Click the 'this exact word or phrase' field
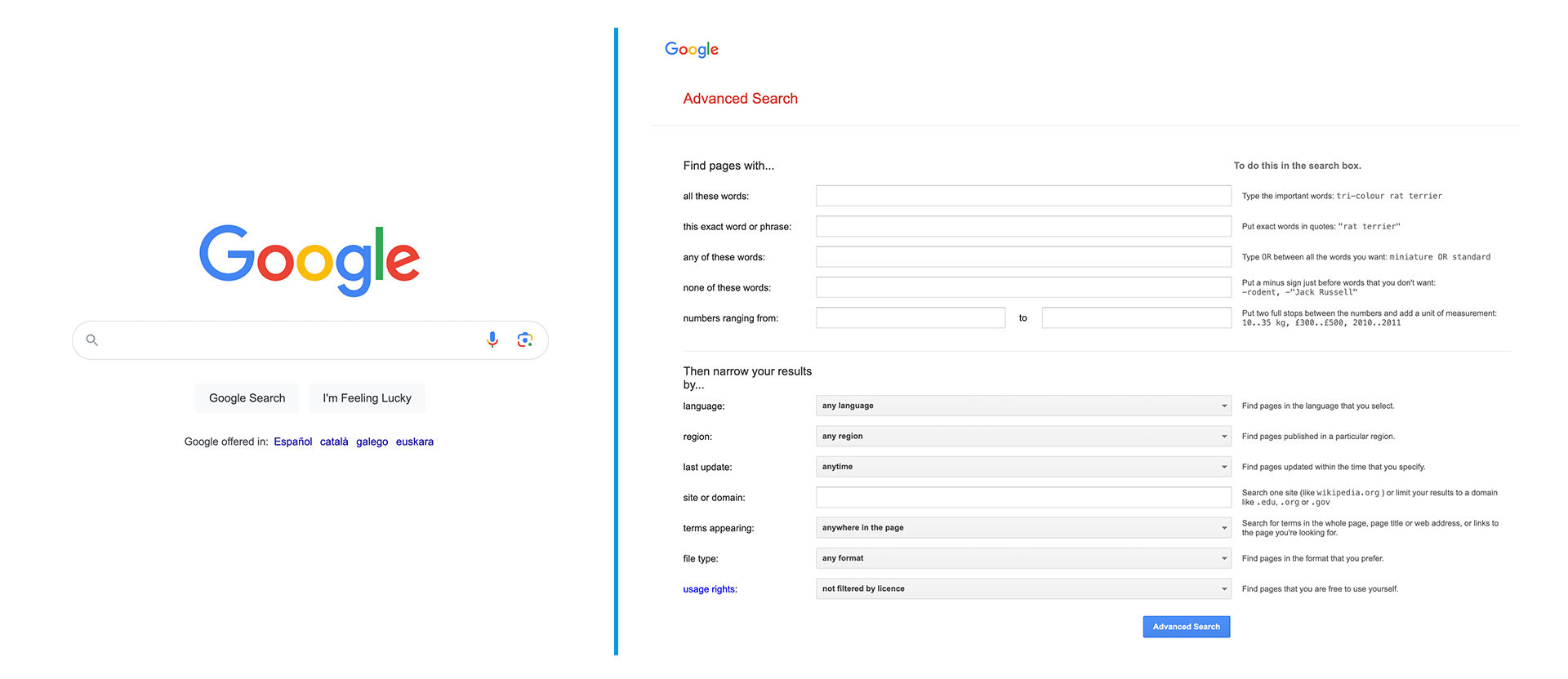 [1023, 226]
